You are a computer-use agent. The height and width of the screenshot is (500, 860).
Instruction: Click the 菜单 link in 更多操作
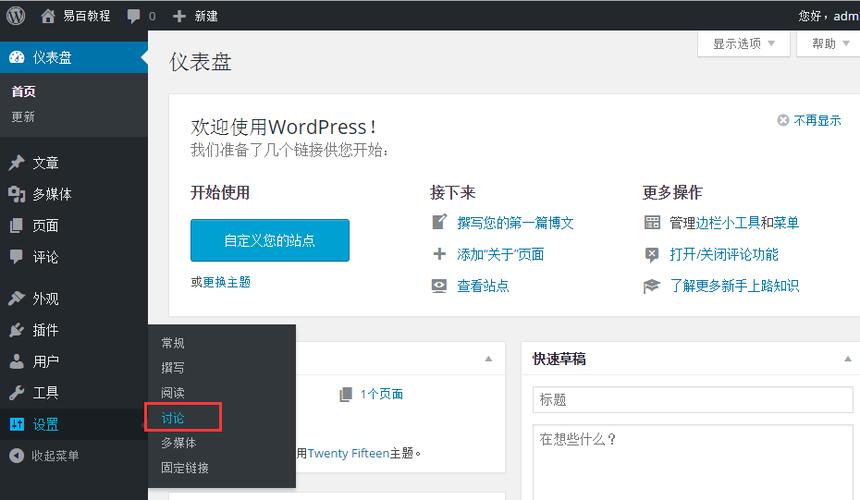click(787, 223)
